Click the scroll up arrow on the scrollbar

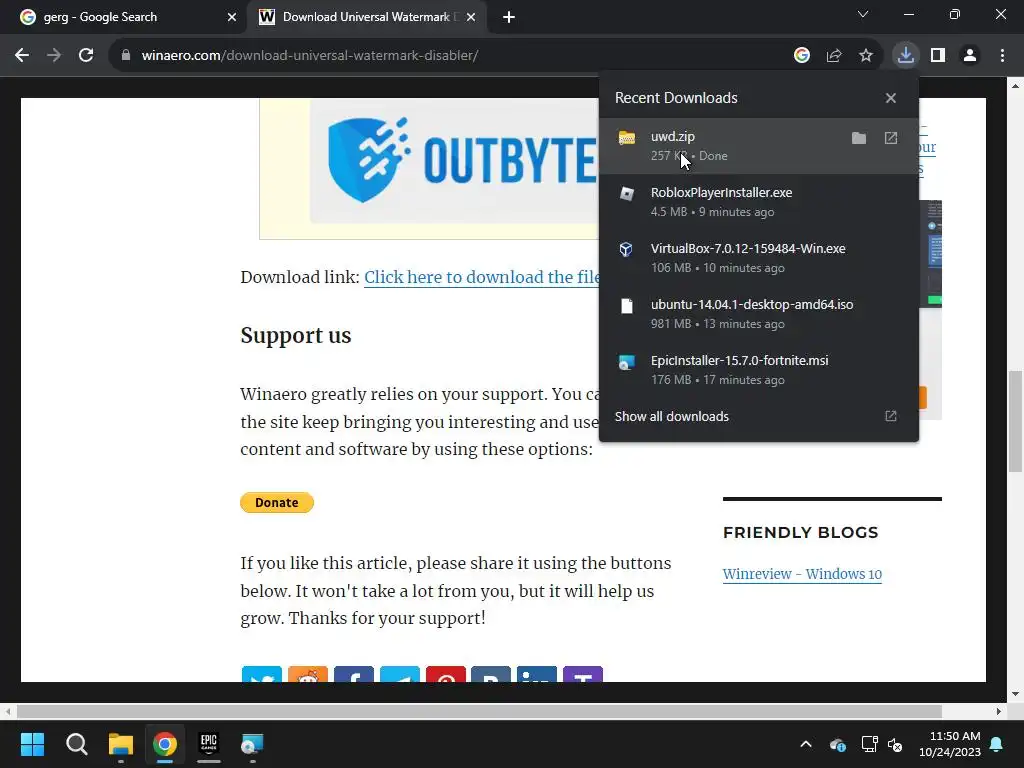[1015, 86]
